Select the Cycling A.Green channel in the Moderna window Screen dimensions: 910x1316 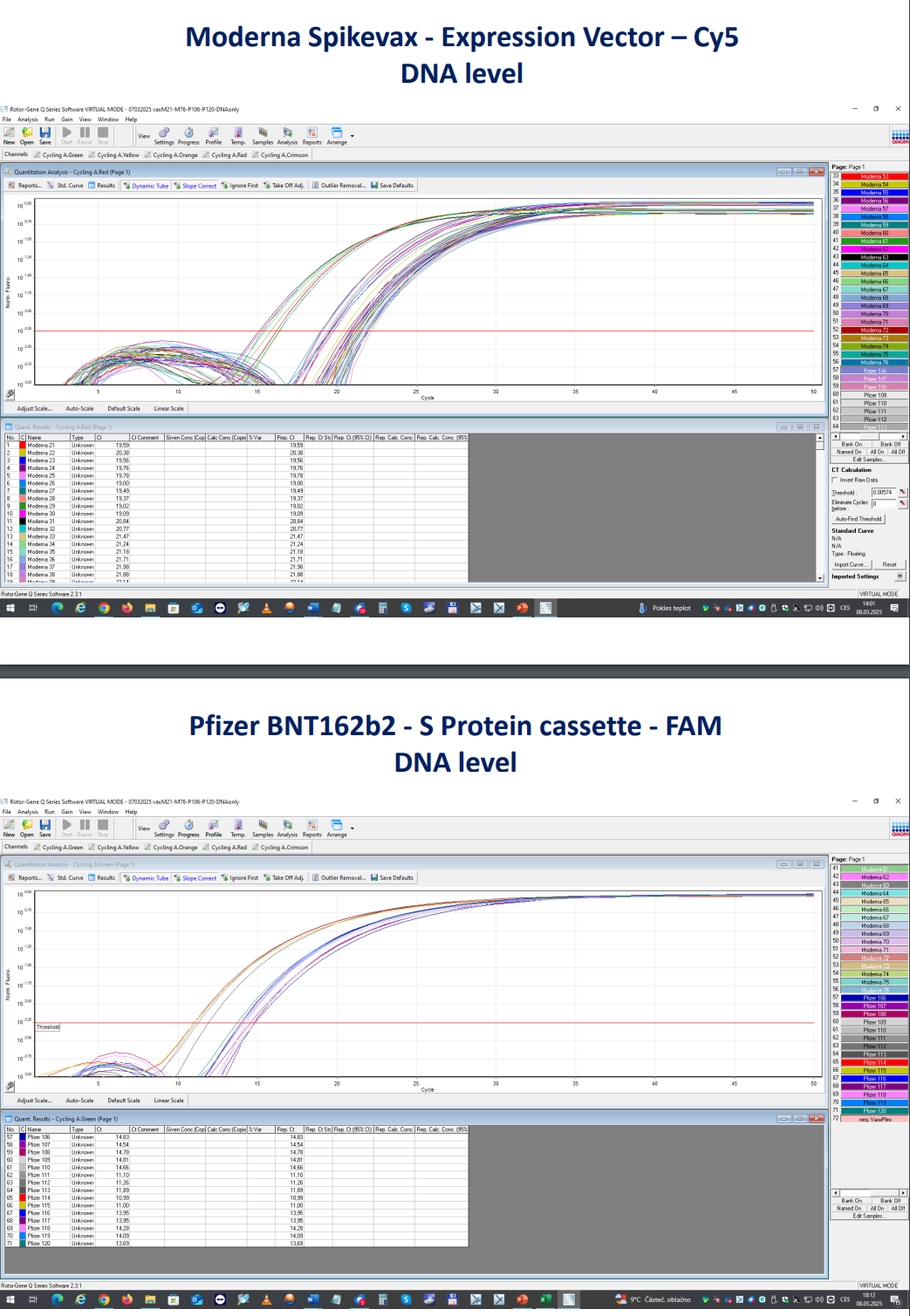pyautogui.click(x=59, y=155)
